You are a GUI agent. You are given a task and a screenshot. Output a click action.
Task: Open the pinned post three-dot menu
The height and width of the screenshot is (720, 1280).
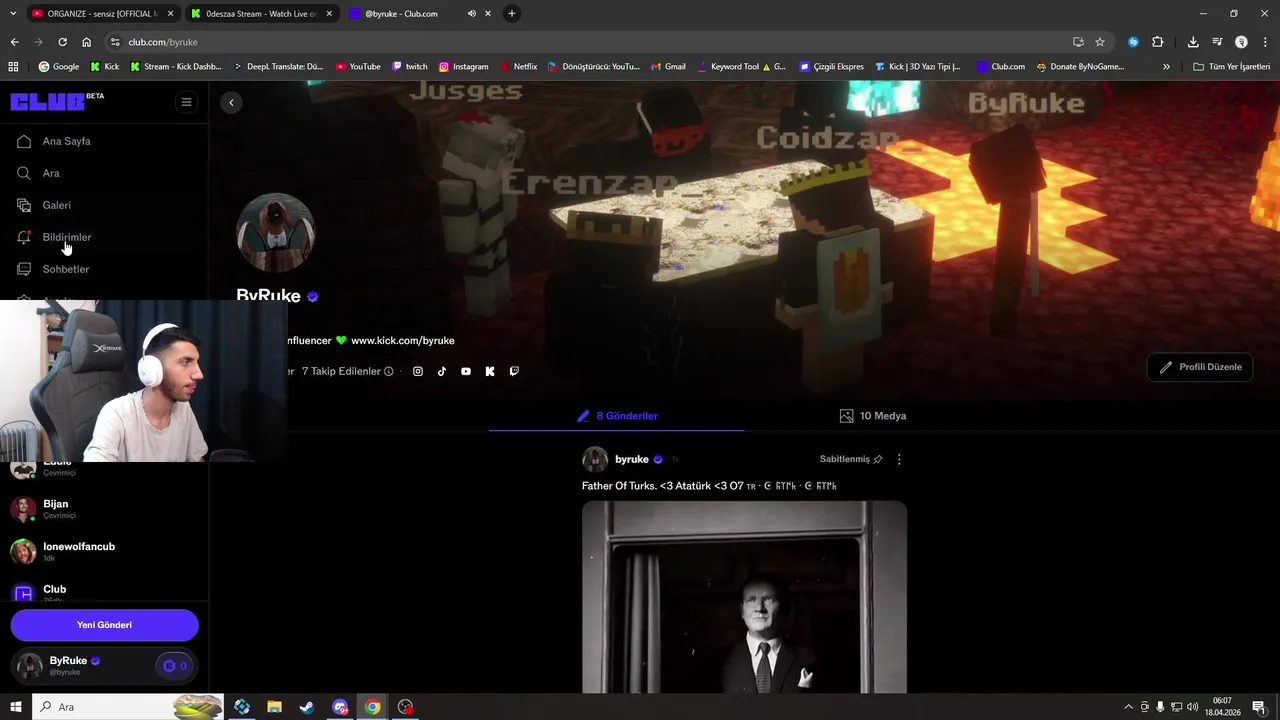(x=899, y=459)
